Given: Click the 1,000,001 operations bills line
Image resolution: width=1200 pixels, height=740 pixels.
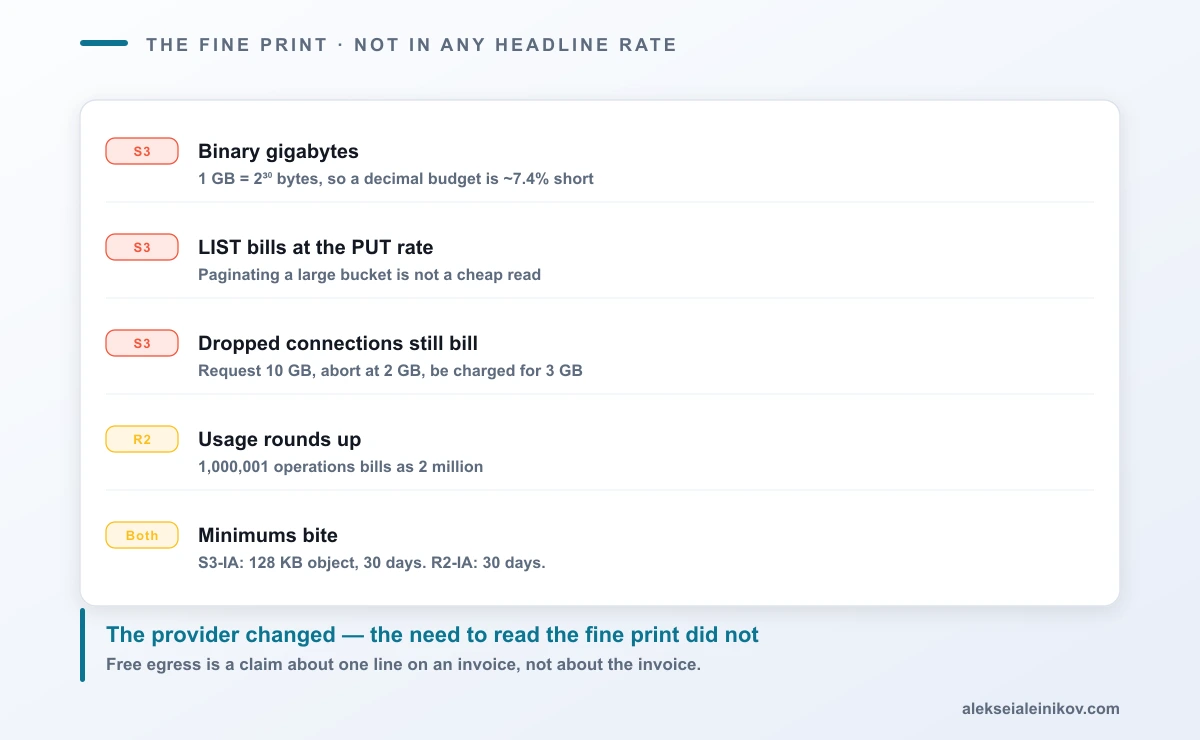Looking at the screenshot, I should (341, 467).
